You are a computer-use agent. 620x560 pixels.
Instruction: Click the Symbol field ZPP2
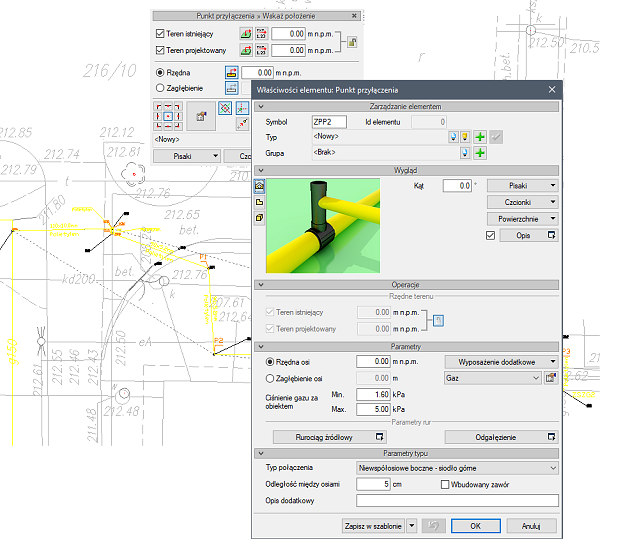click(329, 122)
